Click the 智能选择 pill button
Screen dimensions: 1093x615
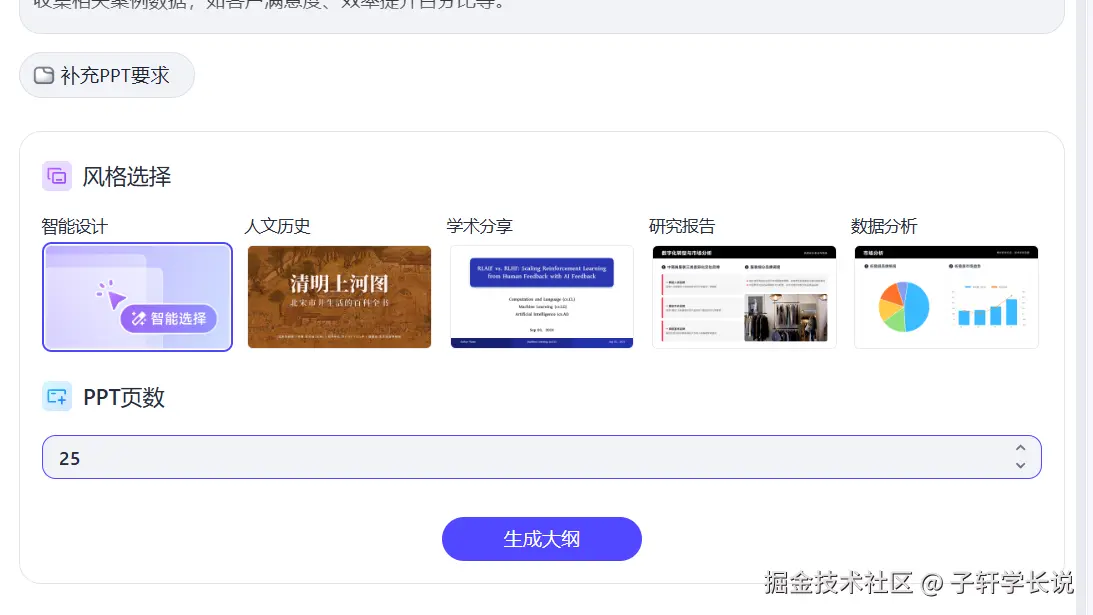169,319
